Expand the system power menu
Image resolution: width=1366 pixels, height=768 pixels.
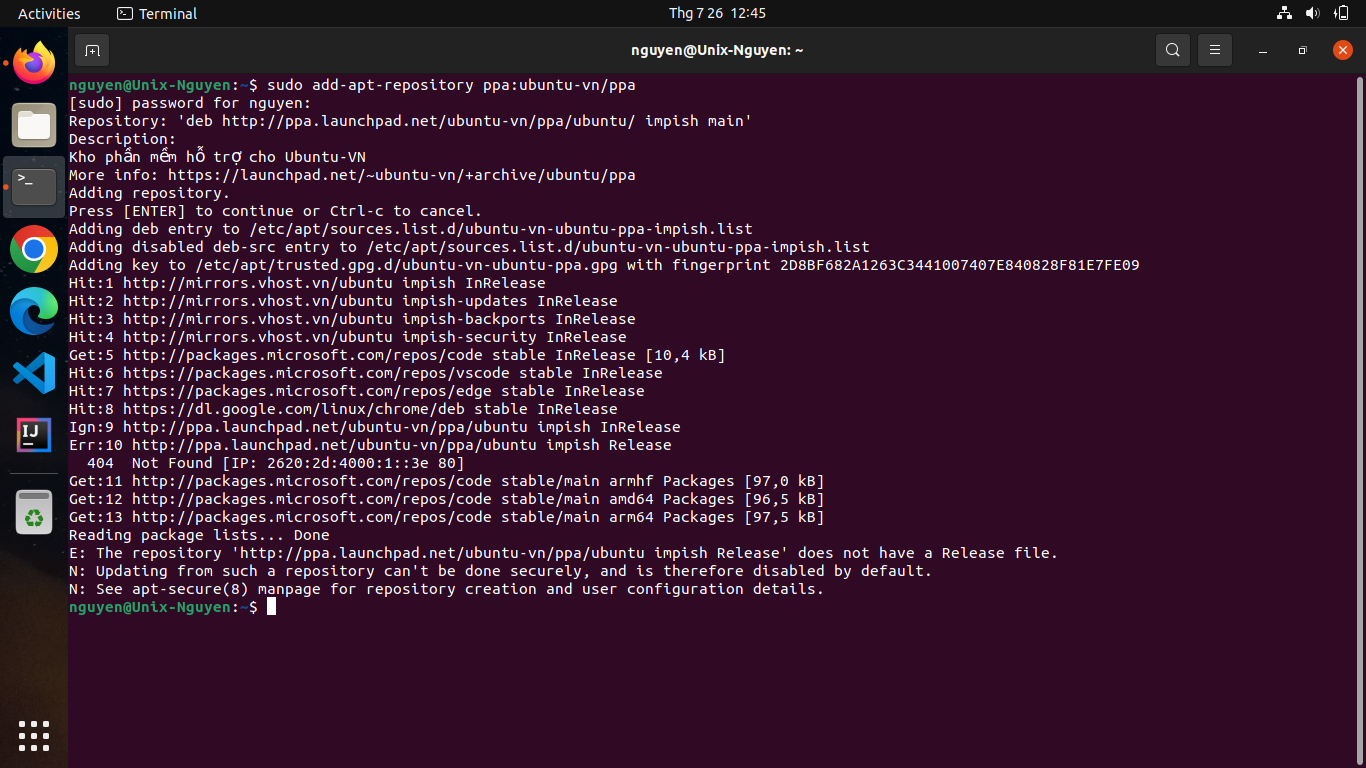click(x=1341, y=13)
